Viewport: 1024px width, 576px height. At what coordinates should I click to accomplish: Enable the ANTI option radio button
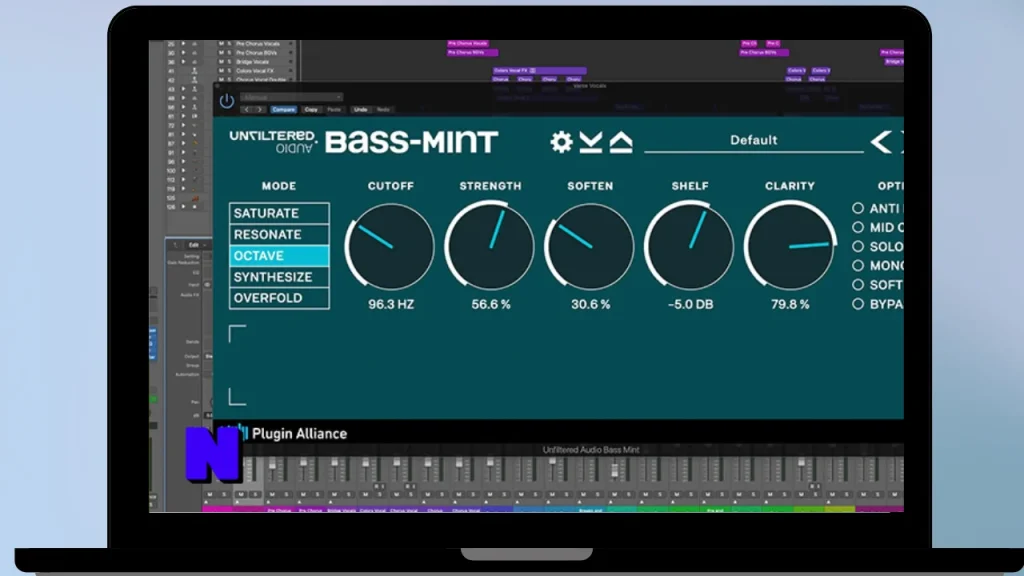pos(857,208)
